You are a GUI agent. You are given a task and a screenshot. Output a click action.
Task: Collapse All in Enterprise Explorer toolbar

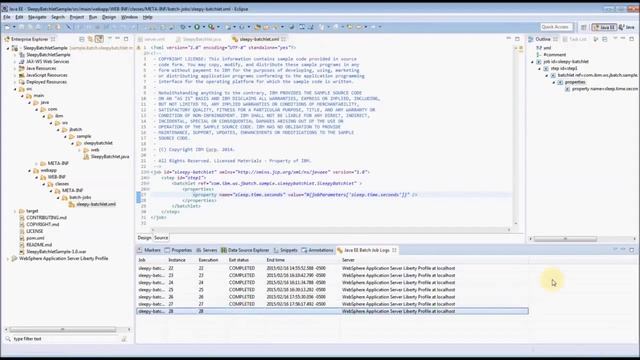tap(82, 39)
